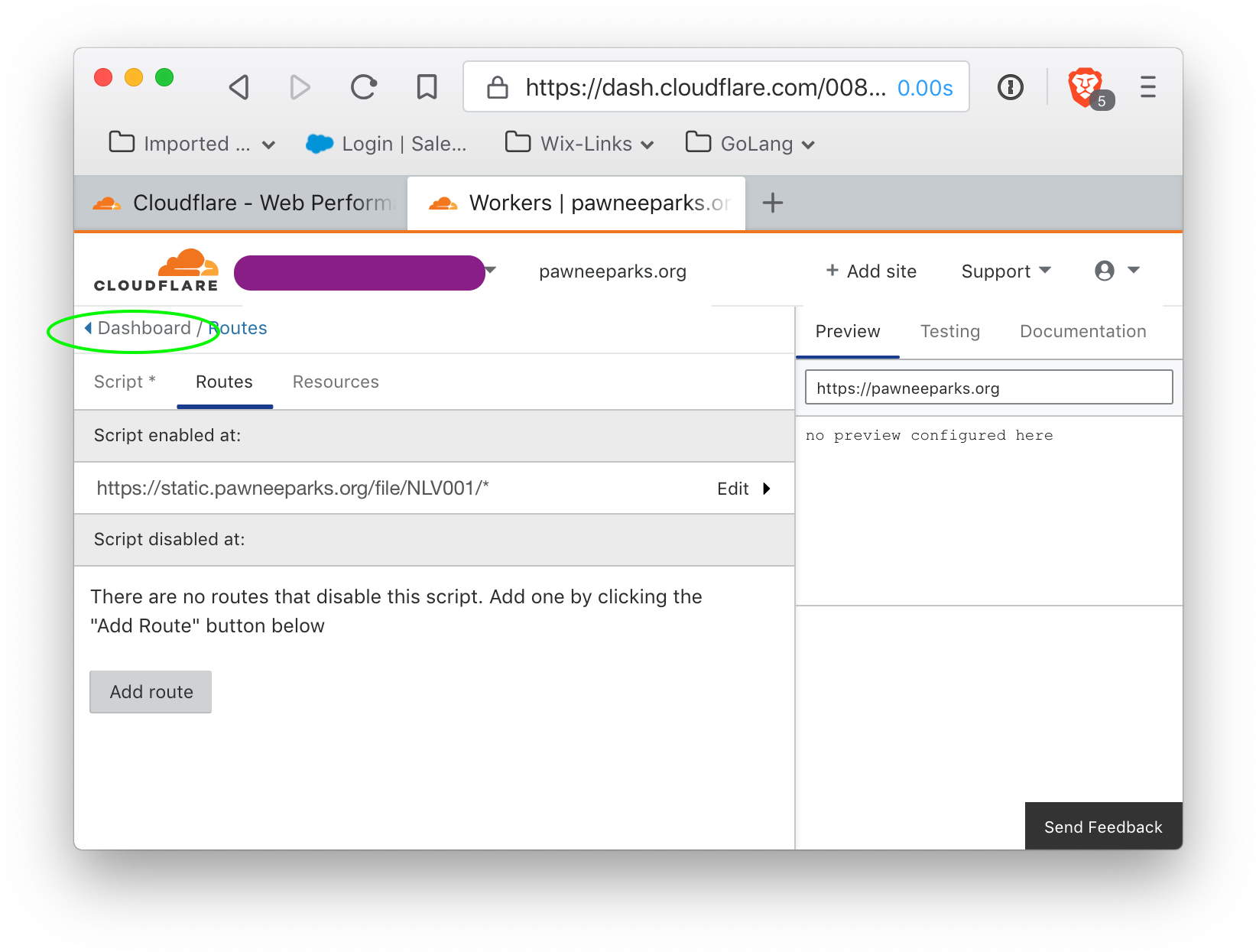Click the Salesforce Login bookmark
Screen dimensions: 1256x952
coord(386,144)
